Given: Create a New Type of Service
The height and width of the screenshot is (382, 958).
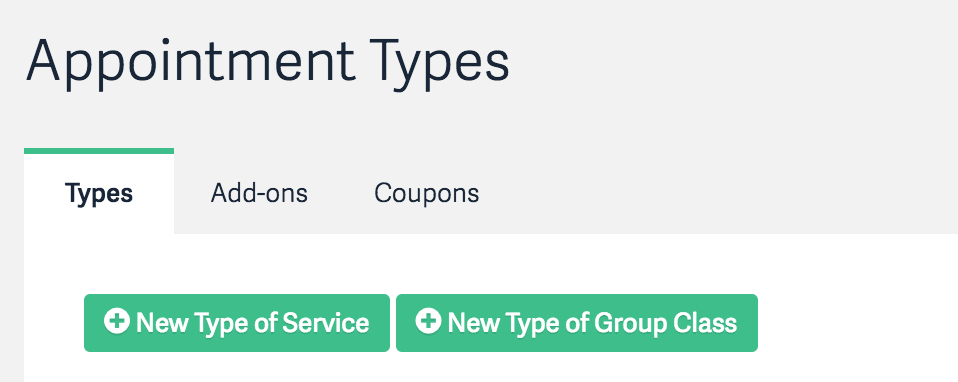Looking at the screenshot, I should (236, 323).
